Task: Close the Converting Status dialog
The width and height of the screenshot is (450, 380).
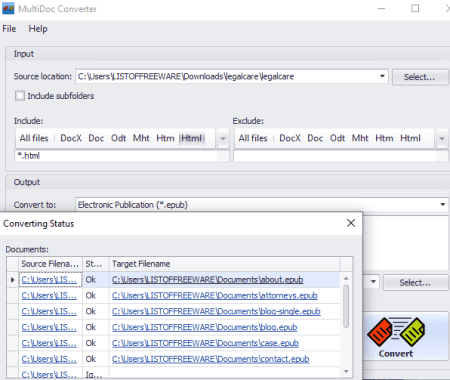Action: [x=351, y=223]
